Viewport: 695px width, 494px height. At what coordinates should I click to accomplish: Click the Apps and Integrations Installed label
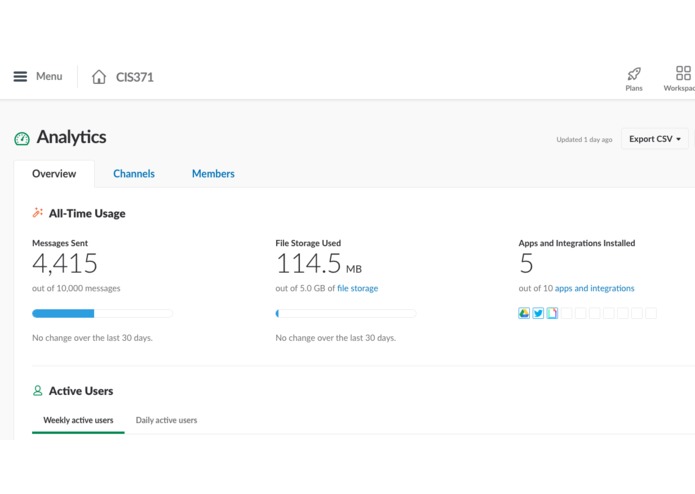coord(577,243)
